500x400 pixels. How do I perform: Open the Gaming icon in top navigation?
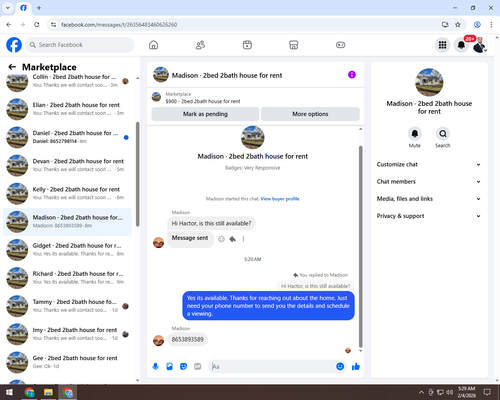pyautogui.click(x=340, y=45)
